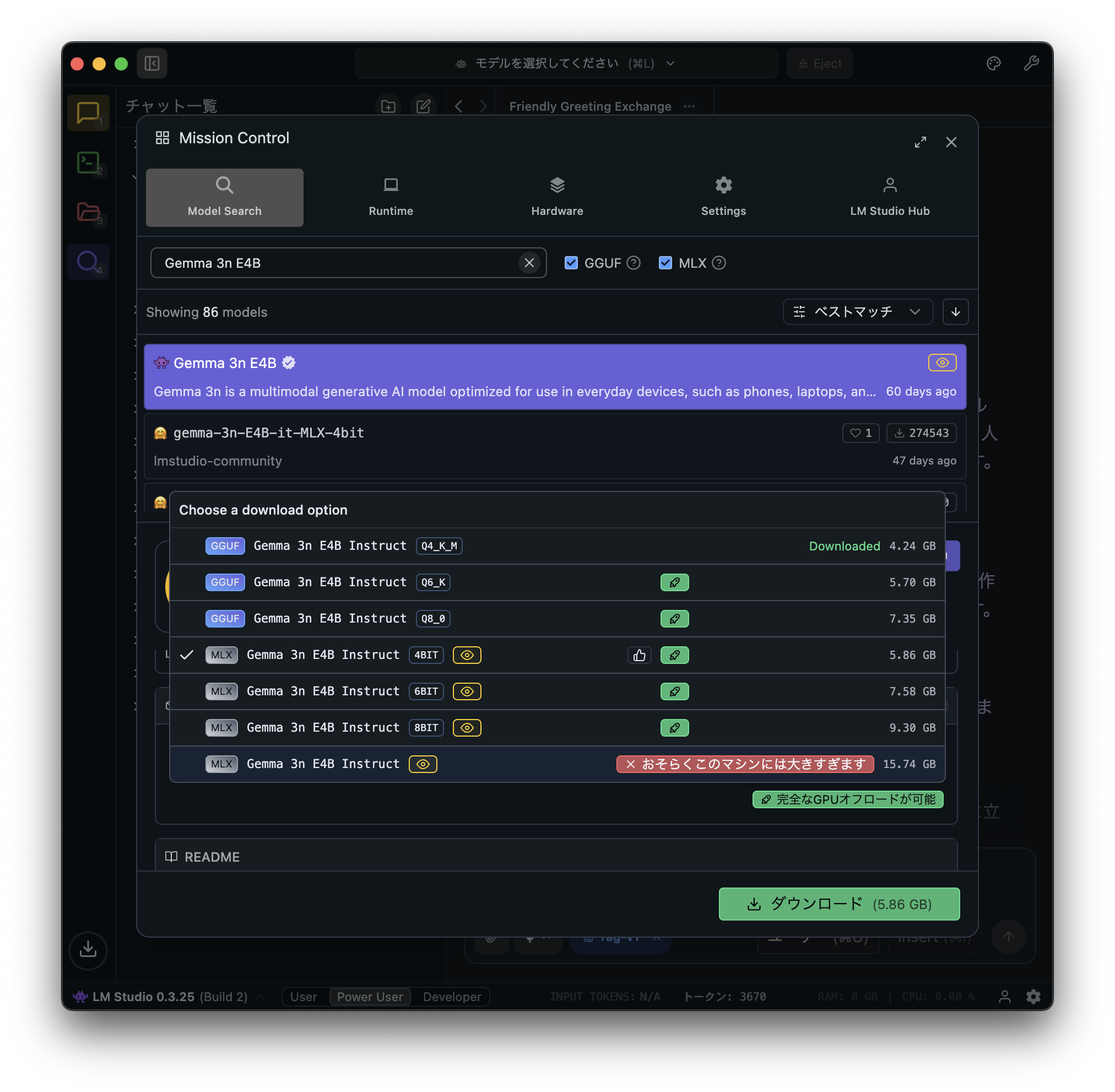Clear the Gemma 3n E4B search text

click(x=529, y=263)
